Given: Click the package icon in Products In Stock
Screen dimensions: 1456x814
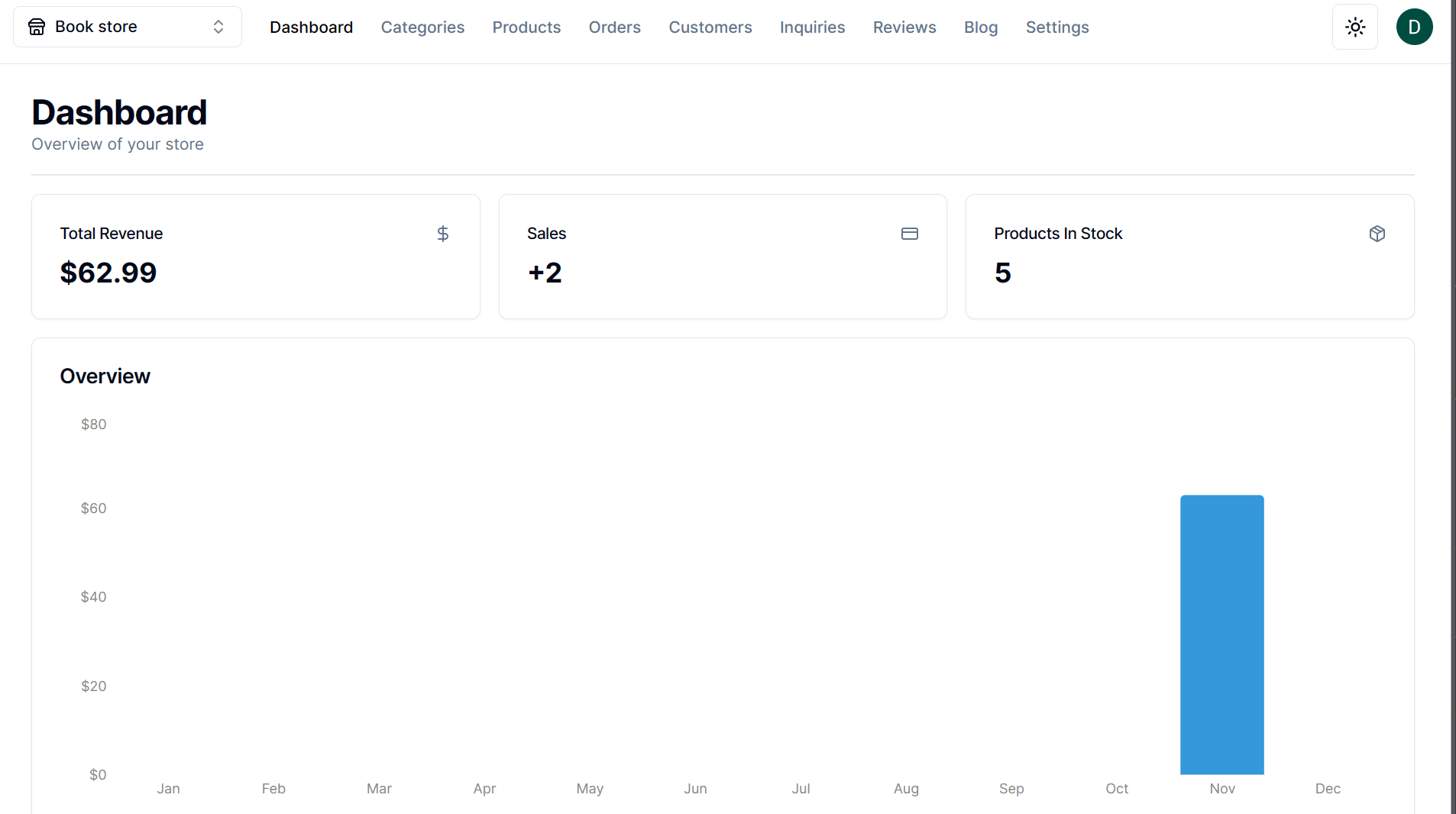Looking at the screenshot, I should click(x=1377, y=234).
